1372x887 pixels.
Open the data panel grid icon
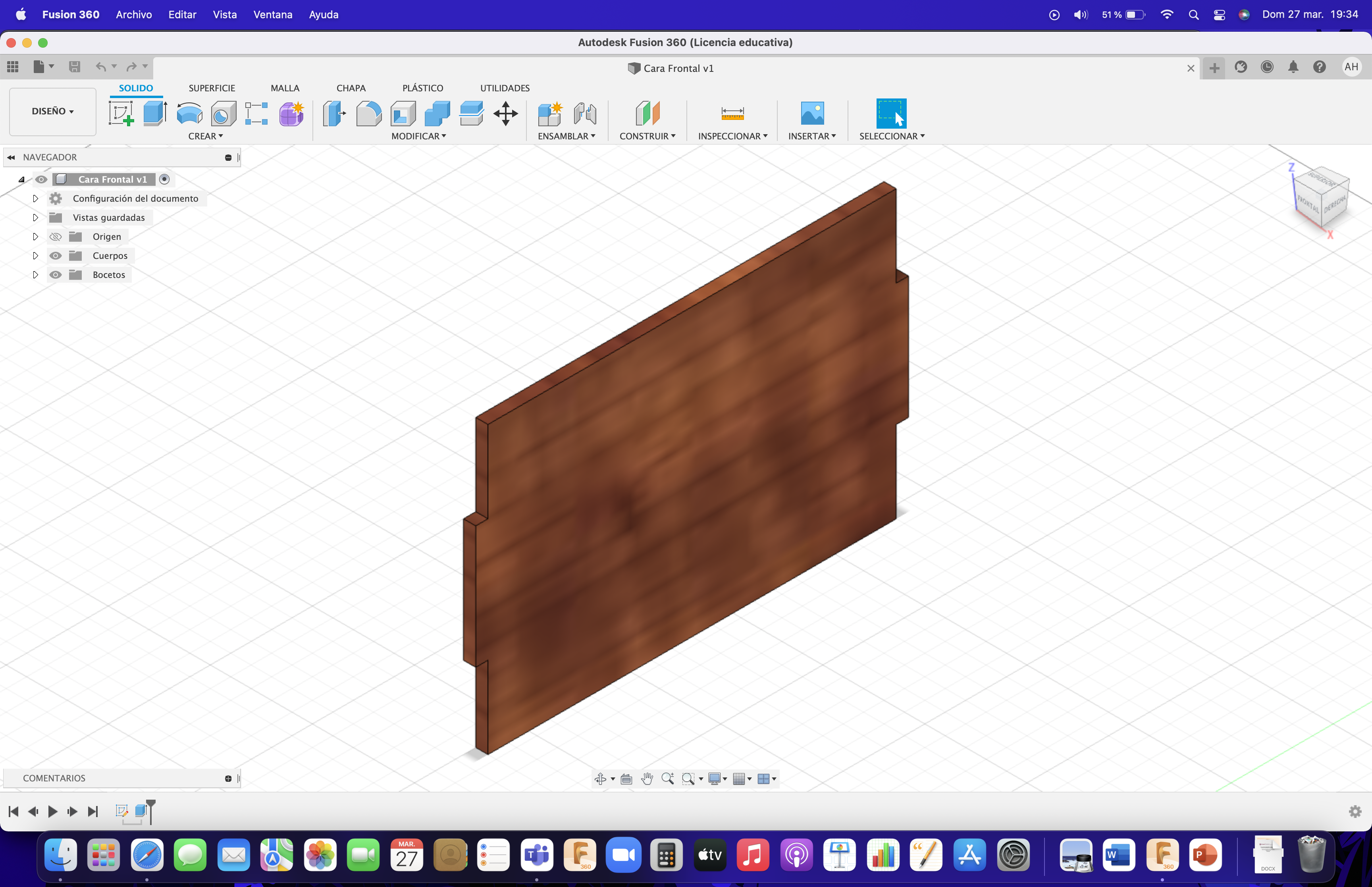tap(13, 67)
